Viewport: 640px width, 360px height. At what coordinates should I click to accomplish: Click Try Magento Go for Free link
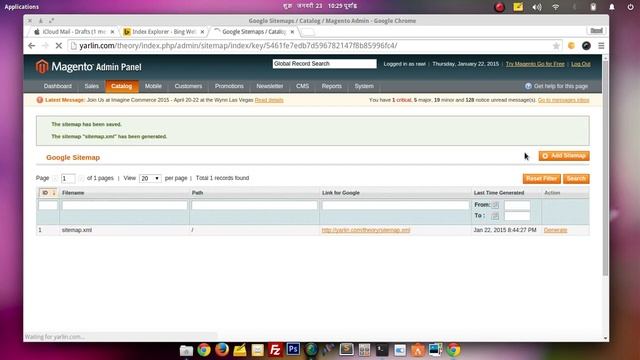(x=535, y=64)
